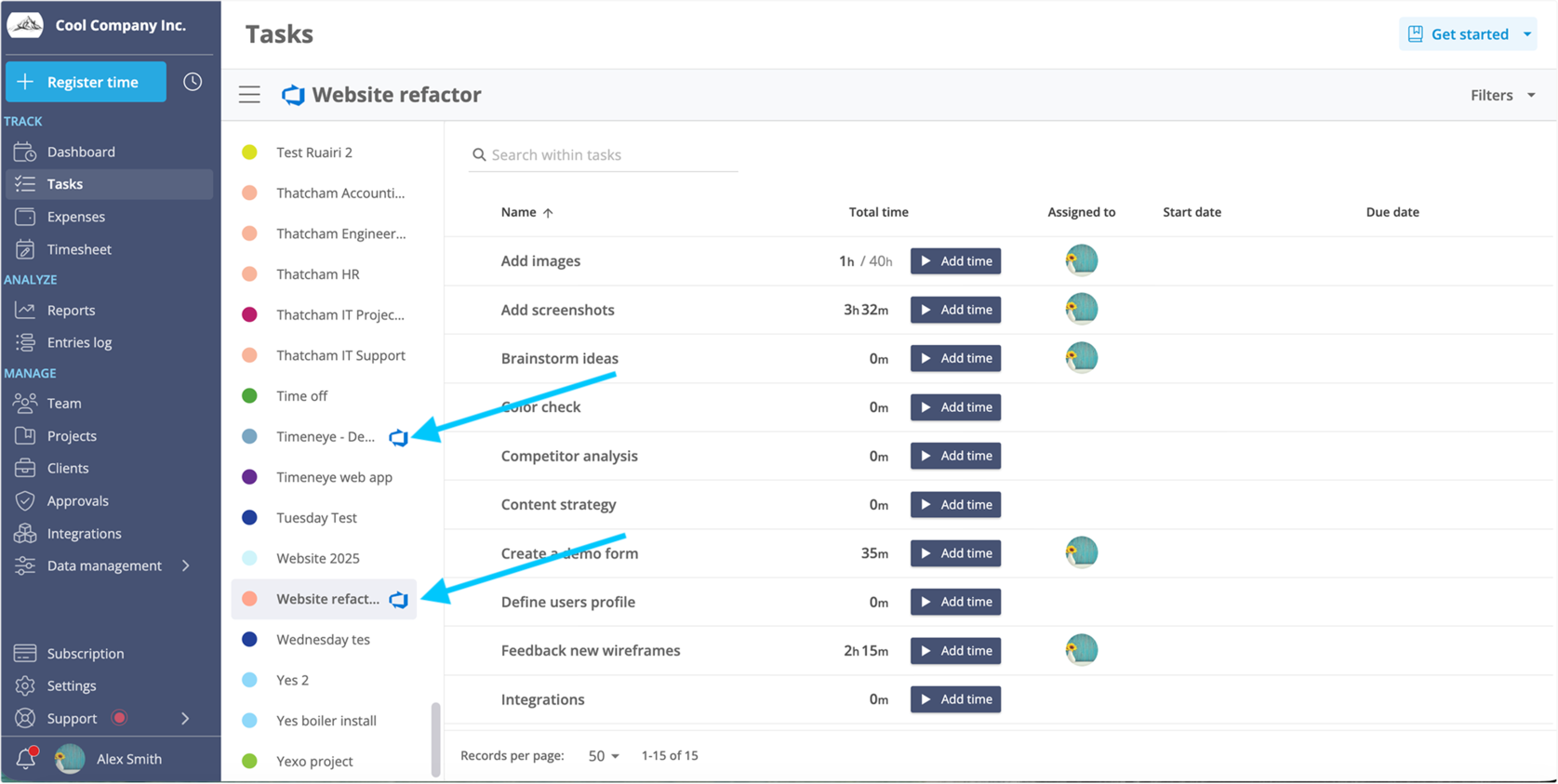
Task: Expand the Filters dropdown
Action: [1503, 95]
